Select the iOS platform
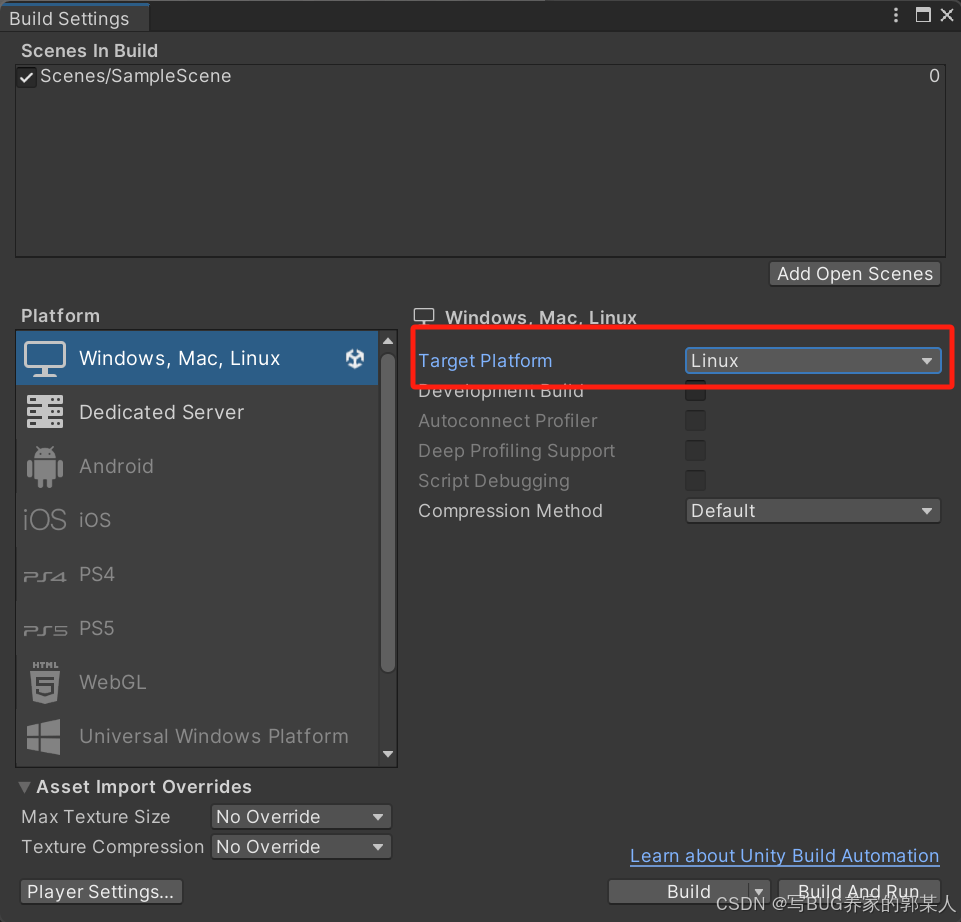This screenshot has height=922, width=961. (x=197, y=520)
